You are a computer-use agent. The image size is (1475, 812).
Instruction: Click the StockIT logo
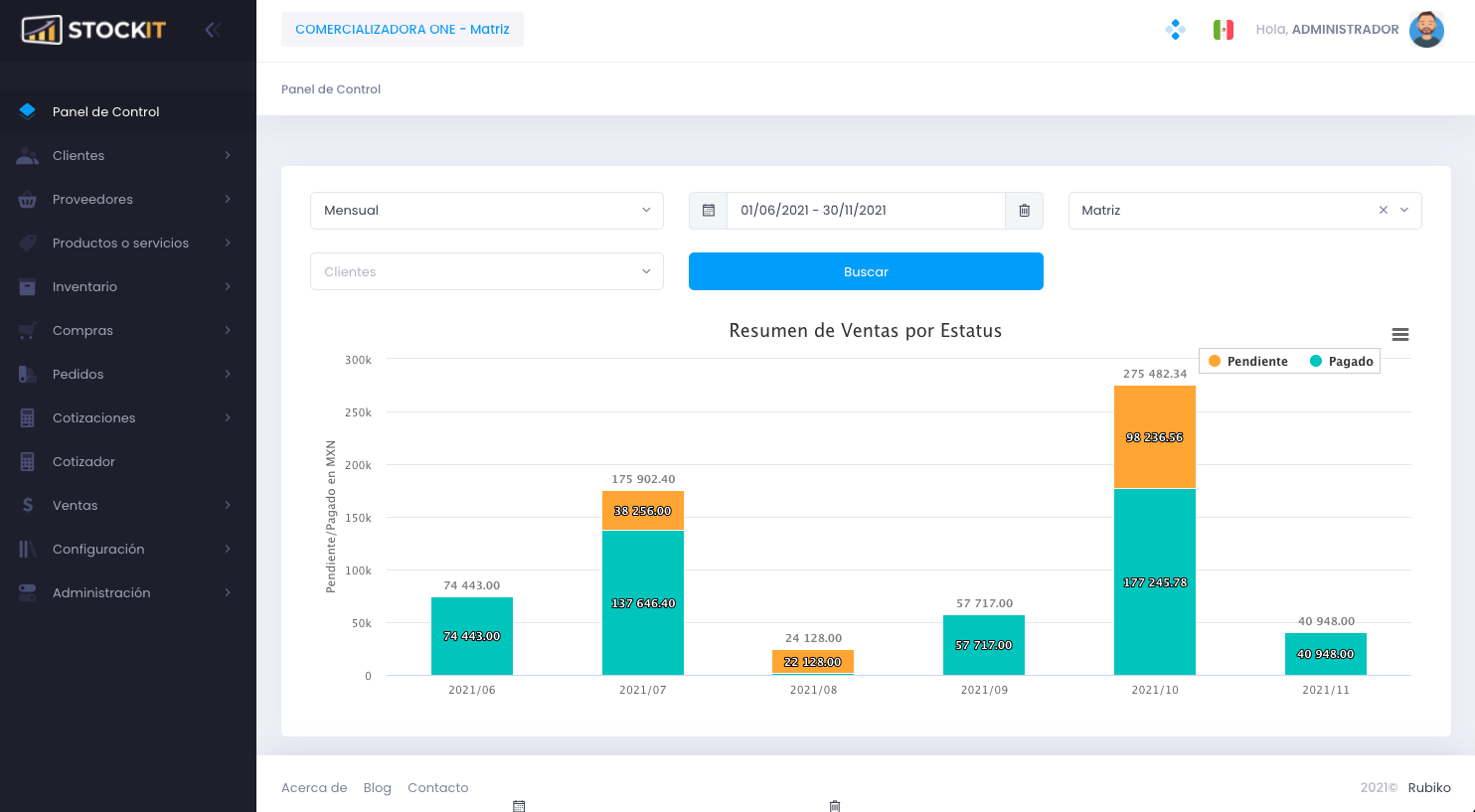(x=93, y=30)
